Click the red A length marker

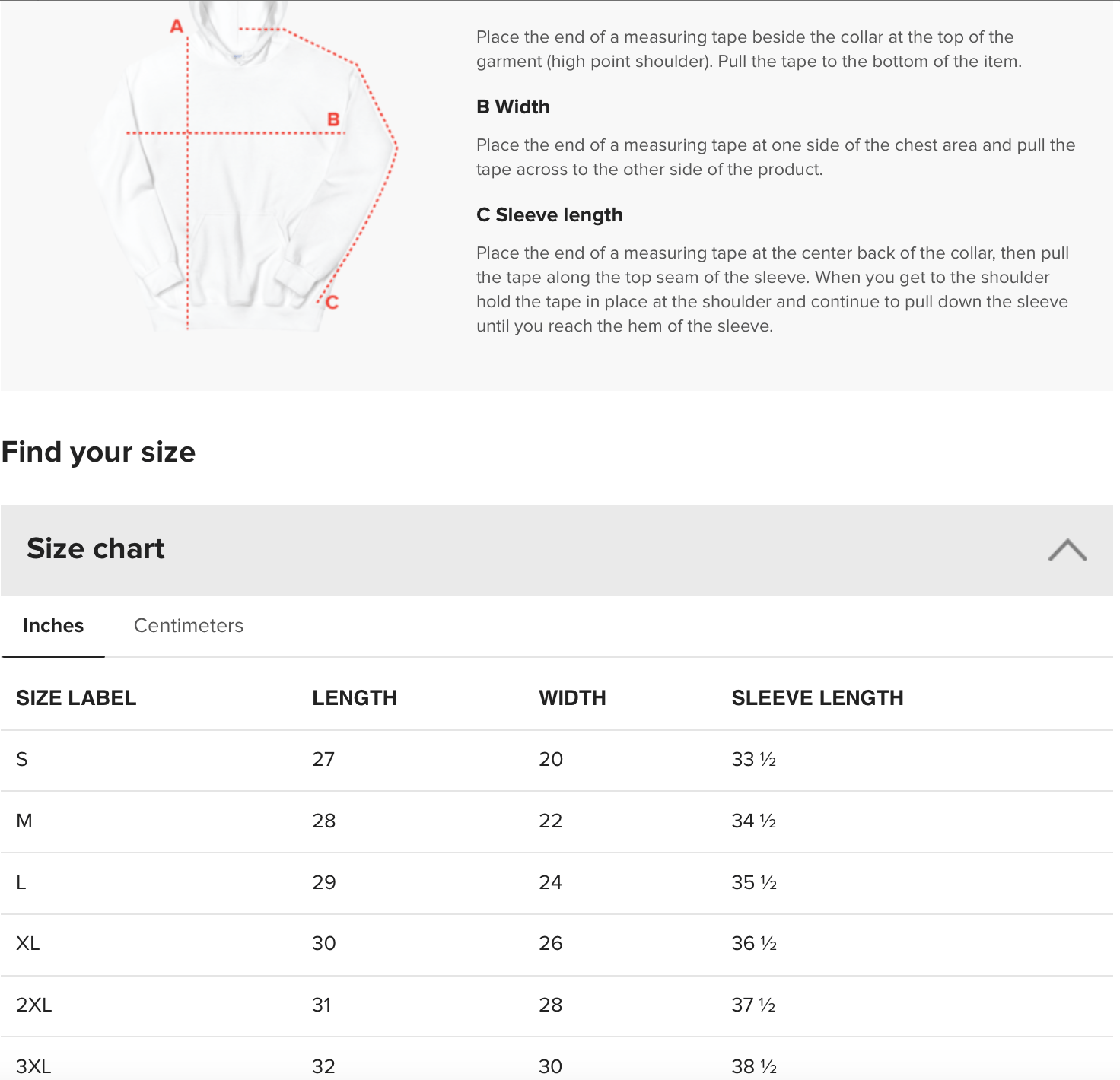[177, 27]
